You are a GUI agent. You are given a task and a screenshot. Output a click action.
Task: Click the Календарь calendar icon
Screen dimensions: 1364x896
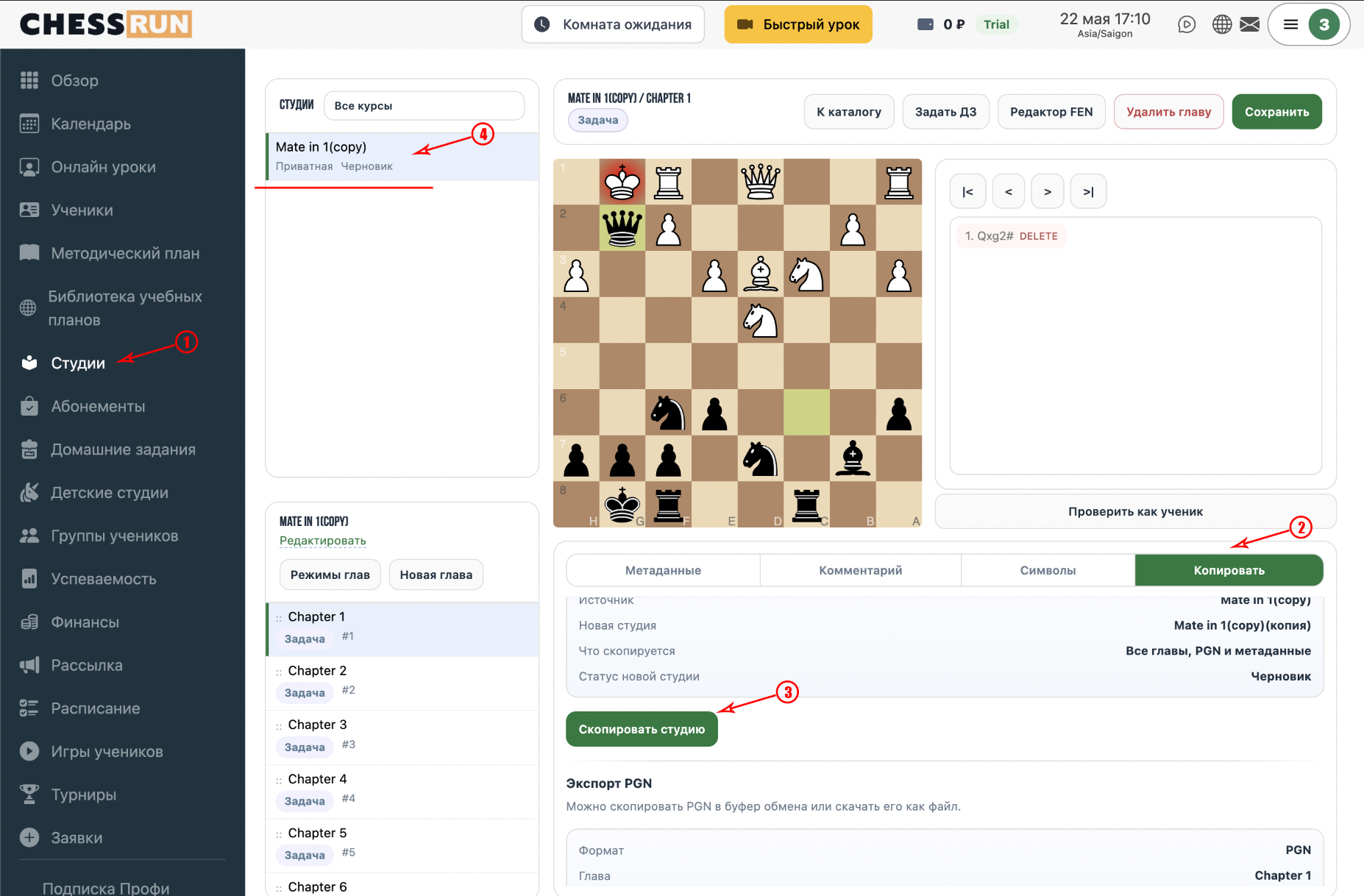pos(29,124)
